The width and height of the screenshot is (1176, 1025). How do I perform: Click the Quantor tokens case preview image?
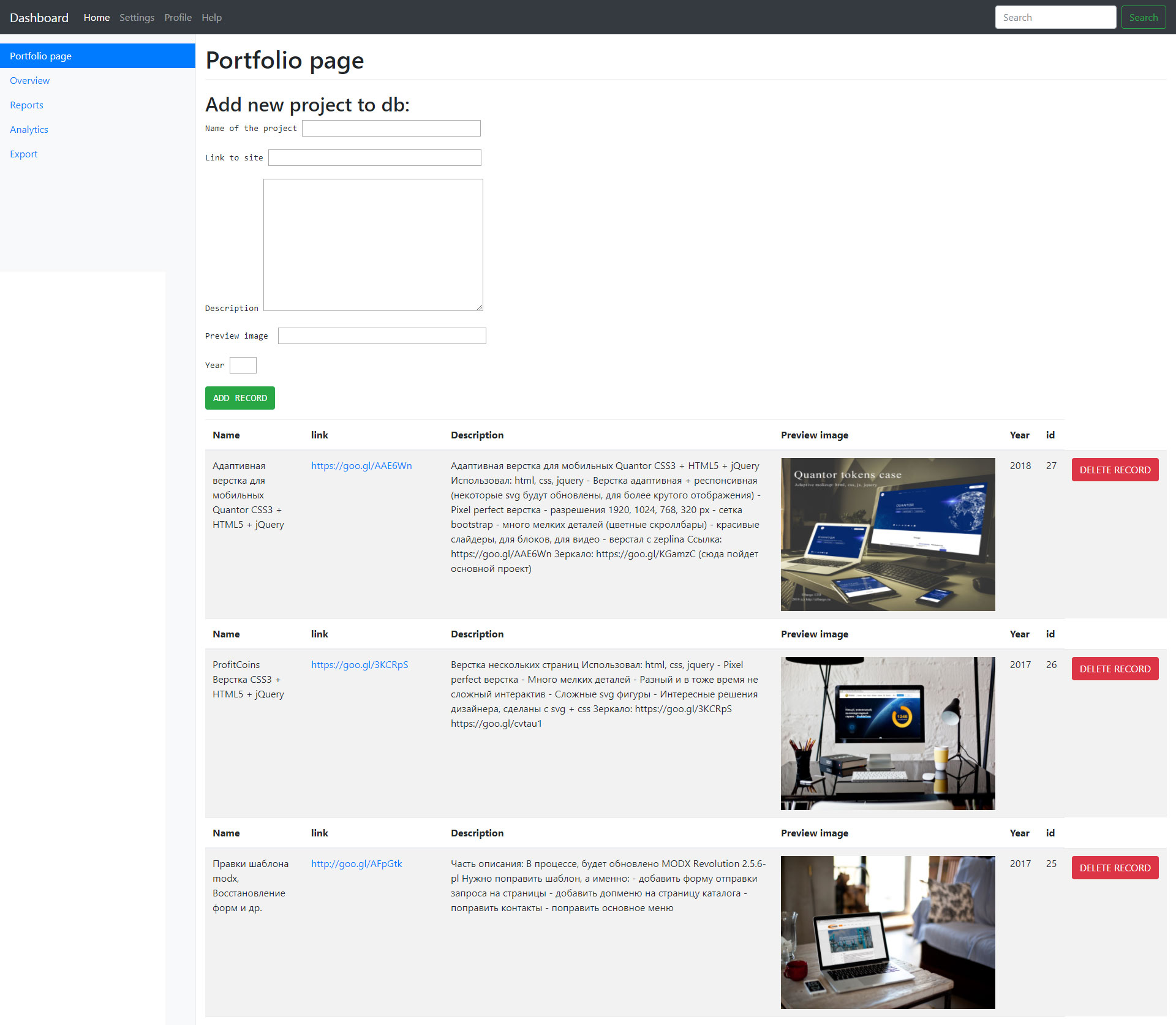tap(888, 534)
